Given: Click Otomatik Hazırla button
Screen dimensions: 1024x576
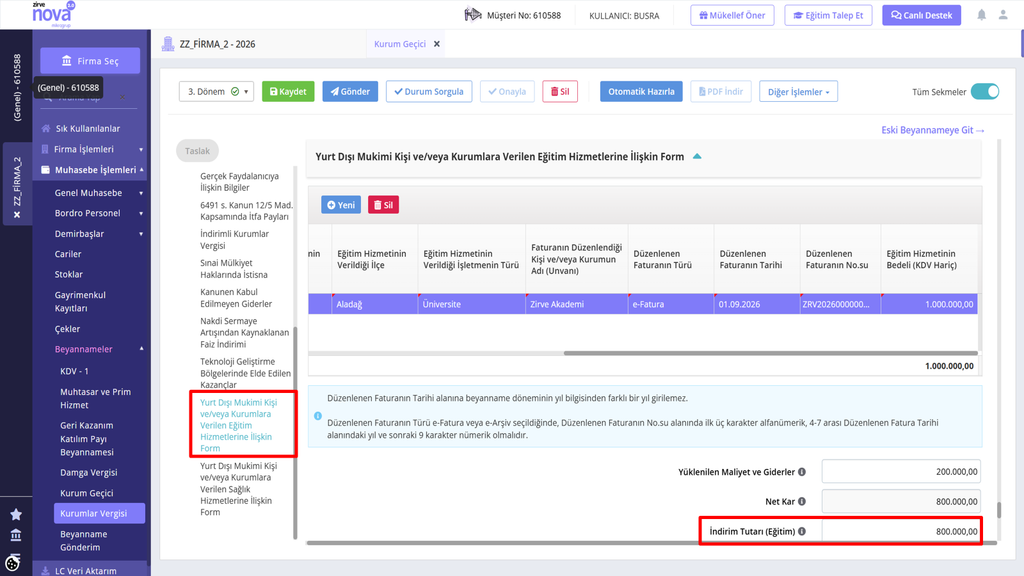Looking at the screenshot, I should (641, 91).
